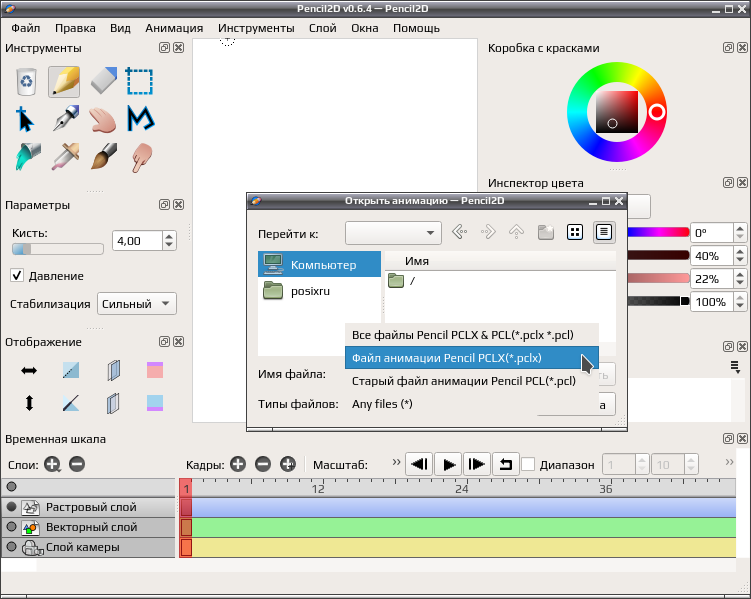Select the Brush tool
Image resolution: width=751 pixels, height=599 pixels.
click(x=103, y=157)
